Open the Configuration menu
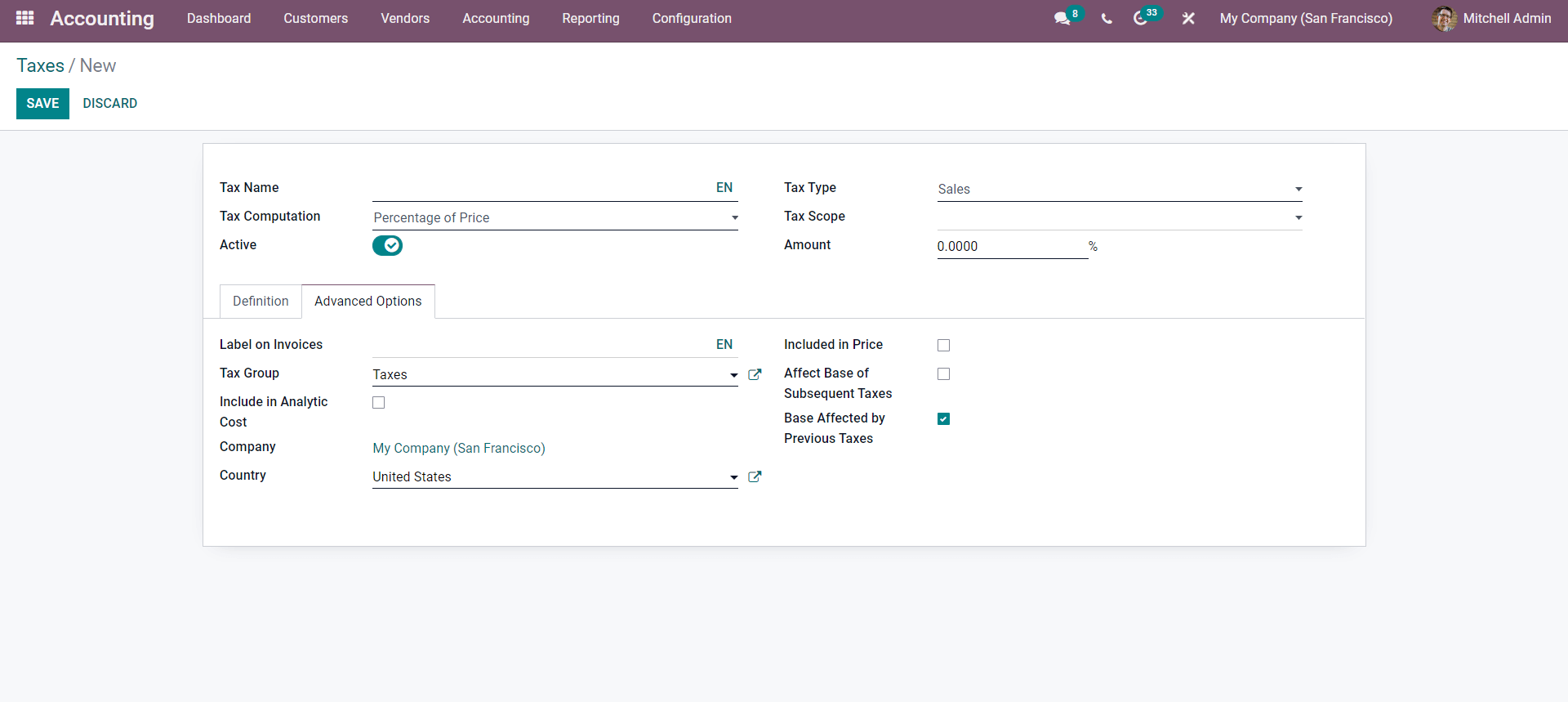Image resolution: width=1568 pixels, height=702 pixels. click(x=691, y=19)
